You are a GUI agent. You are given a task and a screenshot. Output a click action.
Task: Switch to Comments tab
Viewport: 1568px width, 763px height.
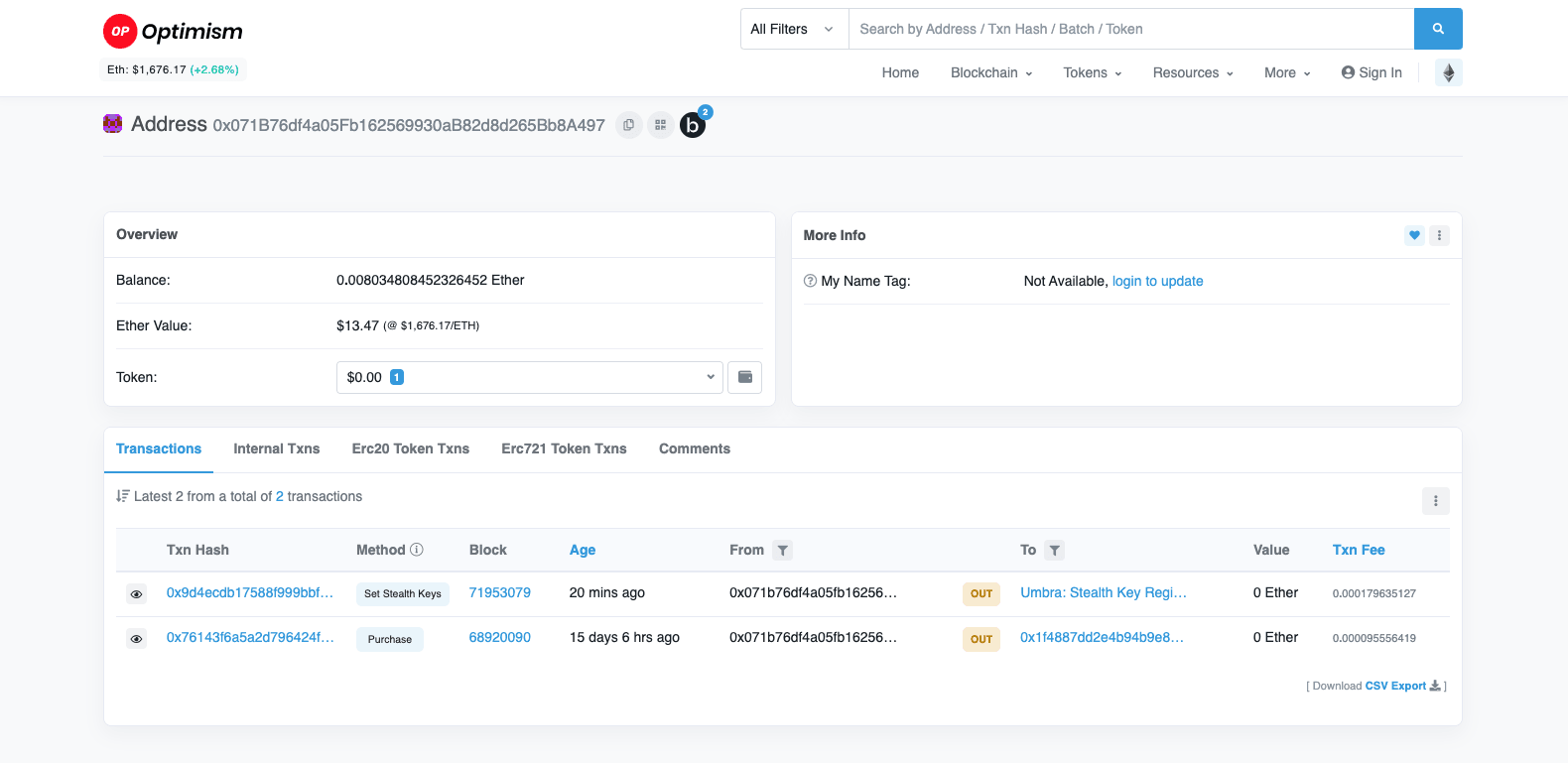[695, 448]
